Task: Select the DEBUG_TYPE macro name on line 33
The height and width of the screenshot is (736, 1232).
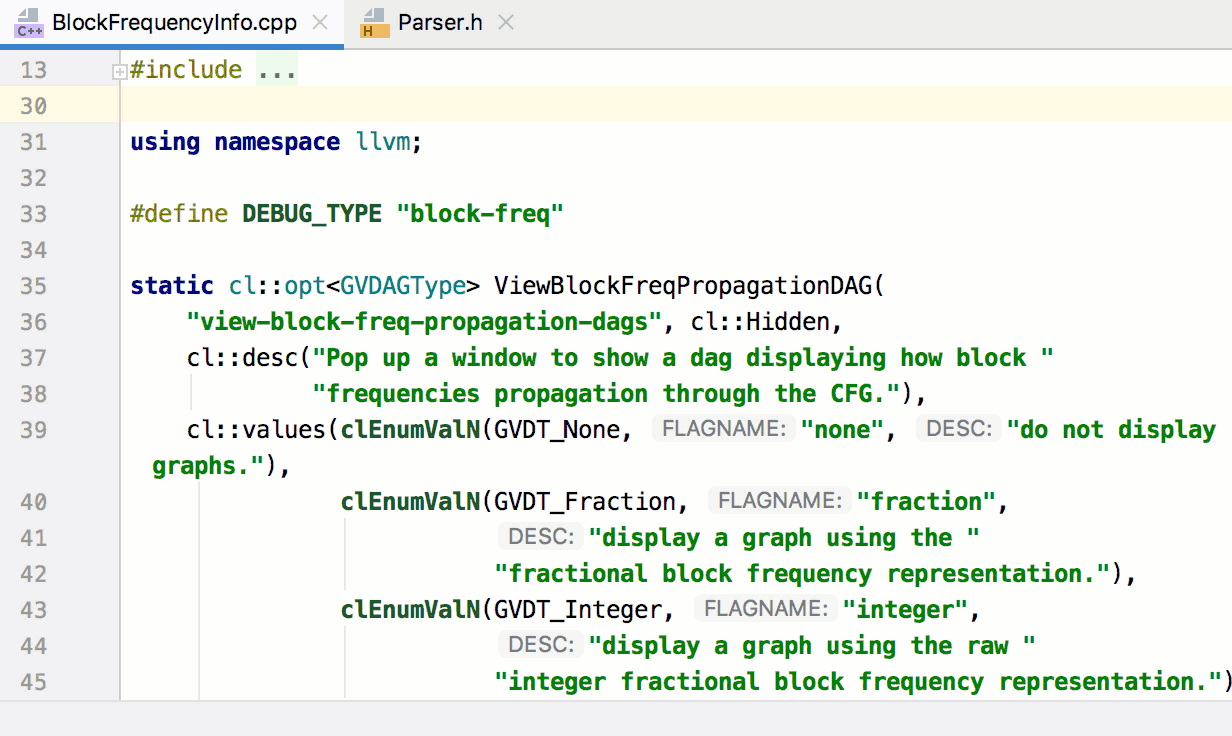Action: pos(310,213)
